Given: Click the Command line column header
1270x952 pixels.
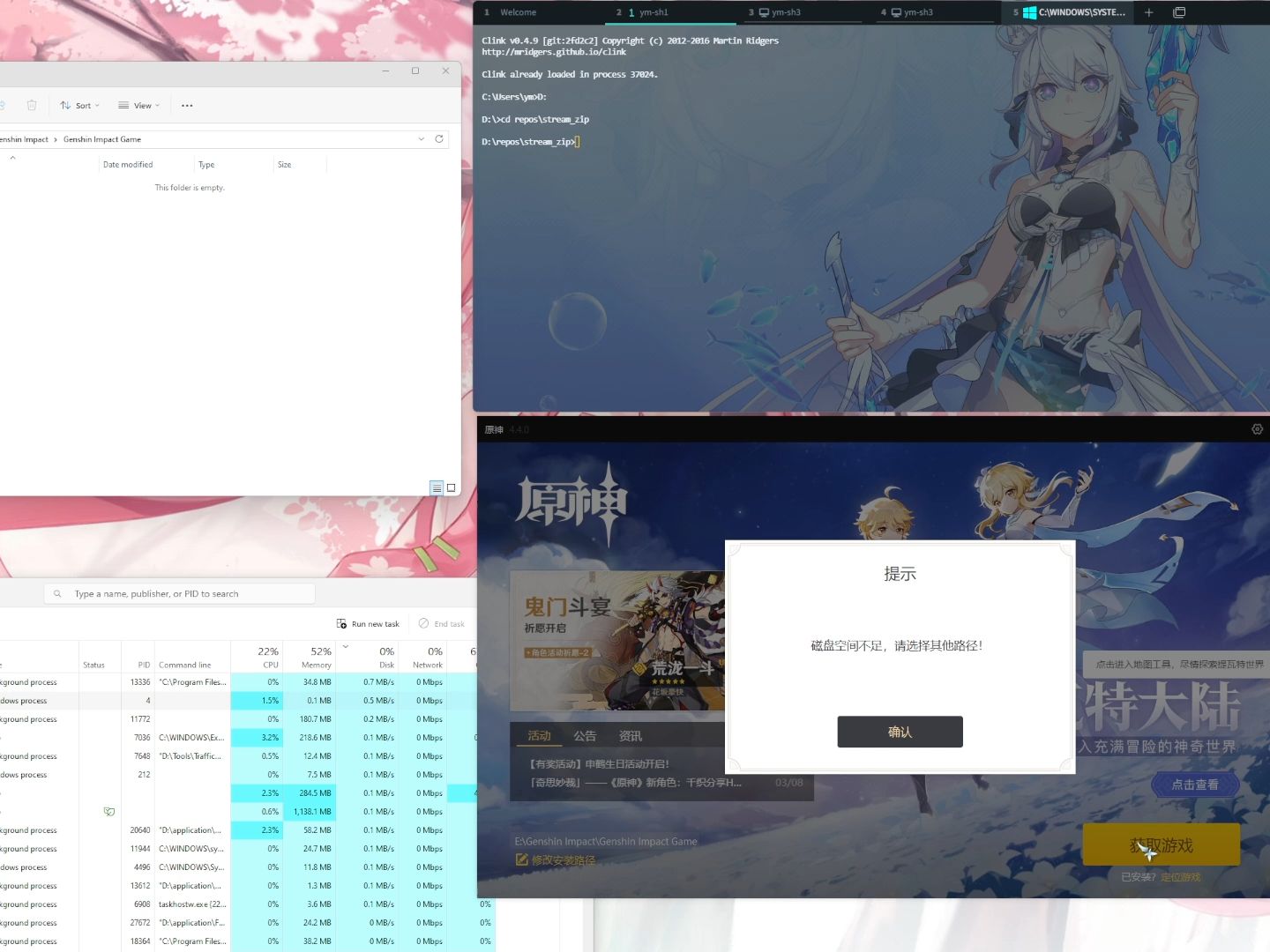Looking at the screenshot, I should tap(192, 657).
